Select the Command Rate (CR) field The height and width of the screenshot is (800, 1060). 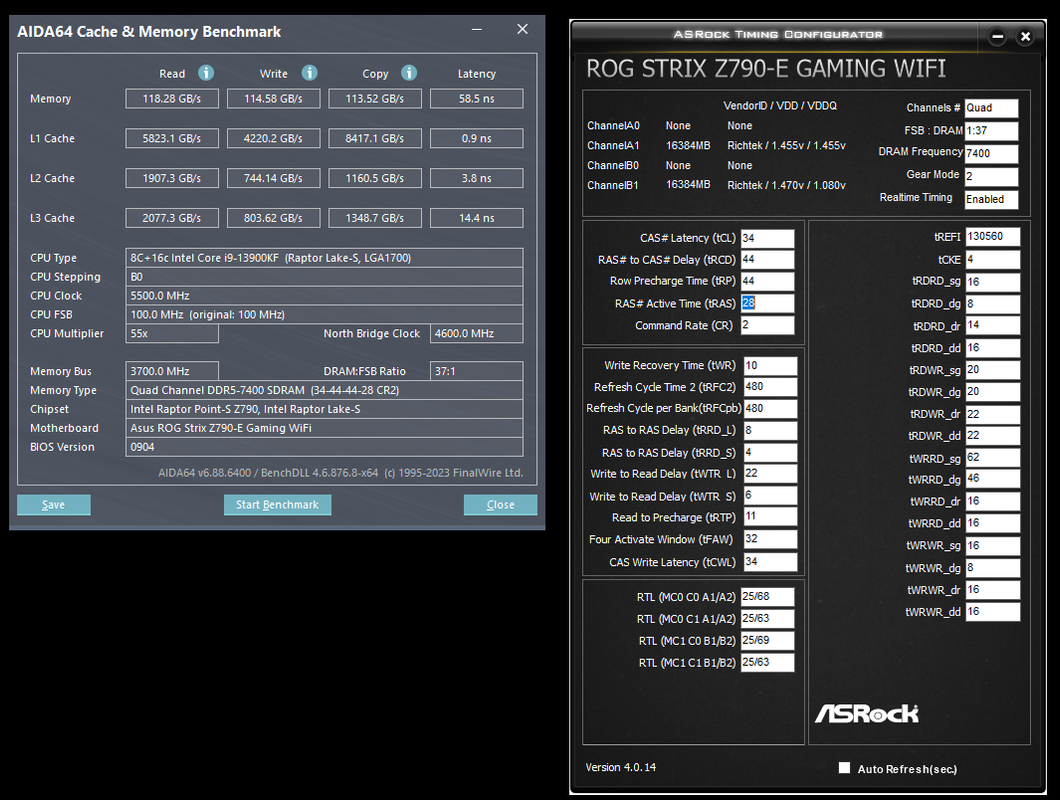point(767,325)
